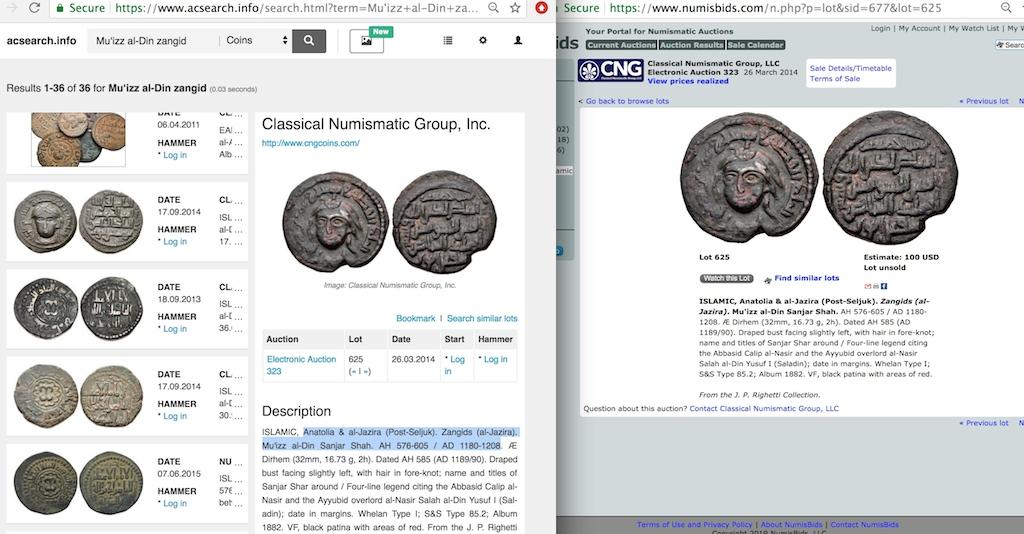Image resolution: width=1024 pixels, height=534 pixels.
Task: Open About NumisBids footer link
Action: 791,525
